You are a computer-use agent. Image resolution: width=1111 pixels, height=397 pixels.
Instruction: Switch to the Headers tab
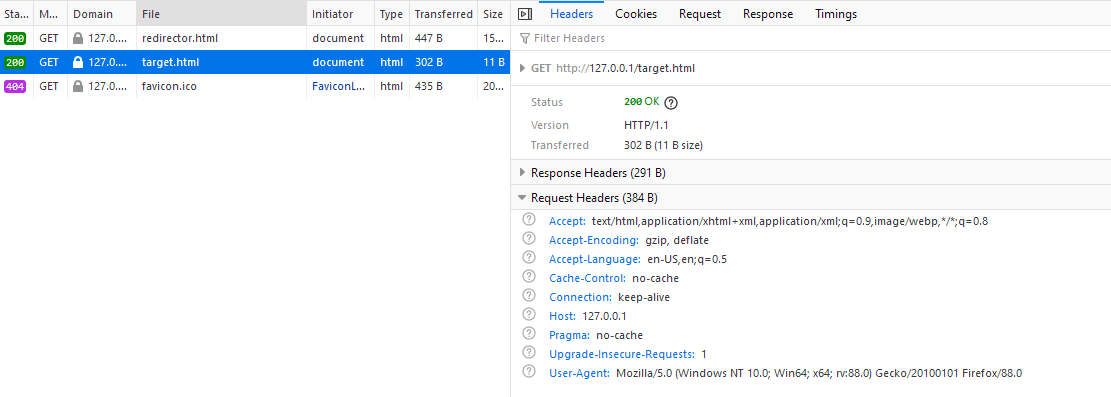click(x=572, y=13)
